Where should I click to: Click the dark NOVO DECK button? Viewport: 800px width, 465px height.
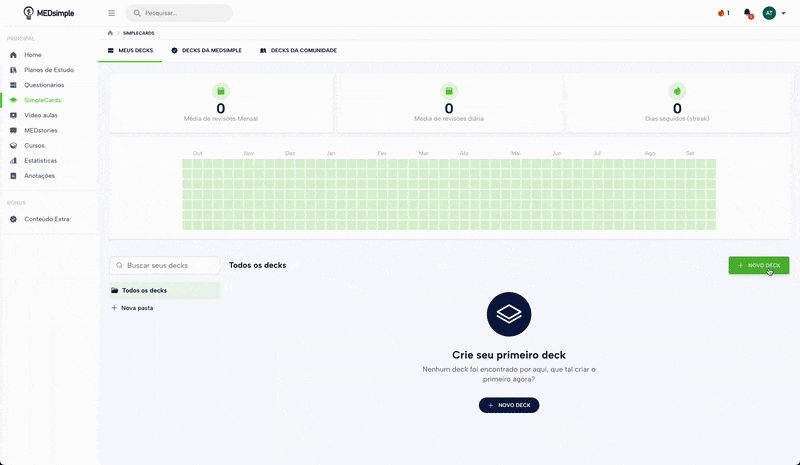click(x=509, y=405)
